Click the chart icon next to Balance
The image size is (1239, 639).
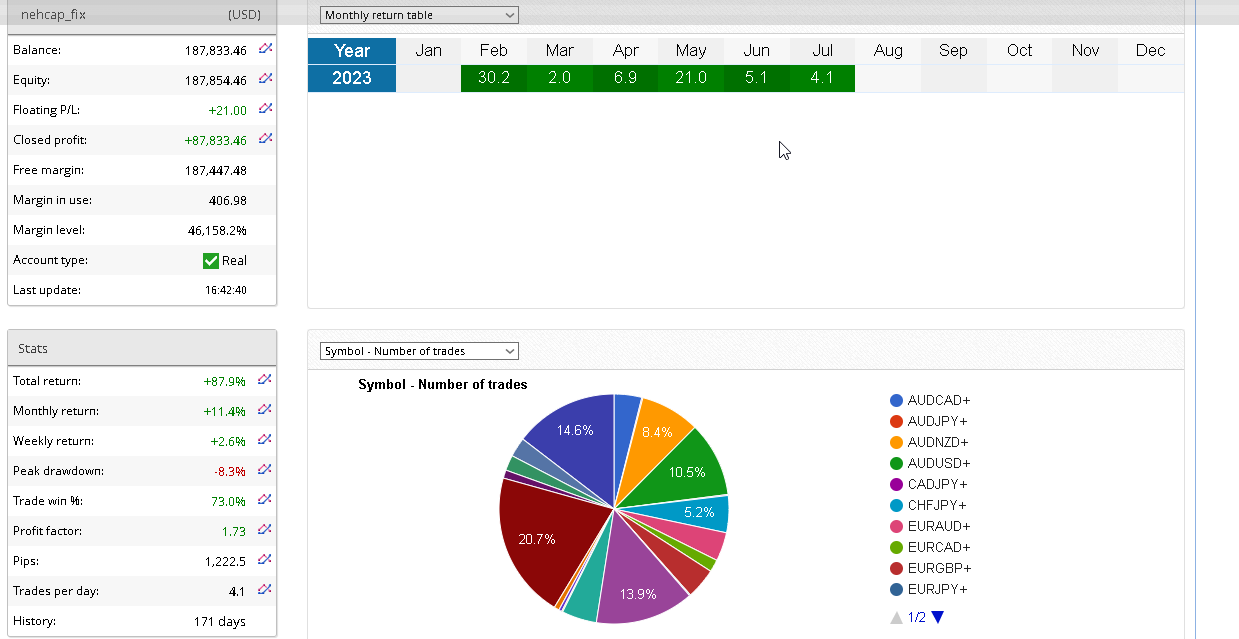(265, 49)
